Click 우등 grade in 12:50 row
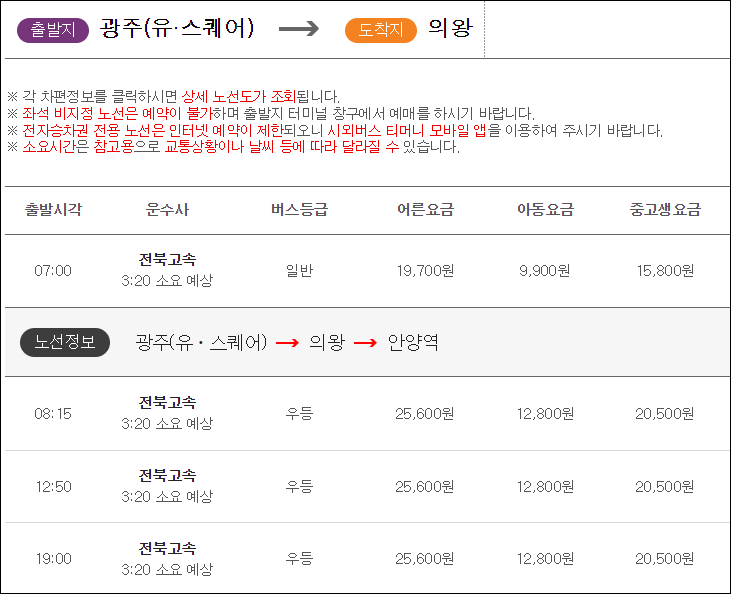The height and width of the screenshot is (594, 731). point(299,486)
